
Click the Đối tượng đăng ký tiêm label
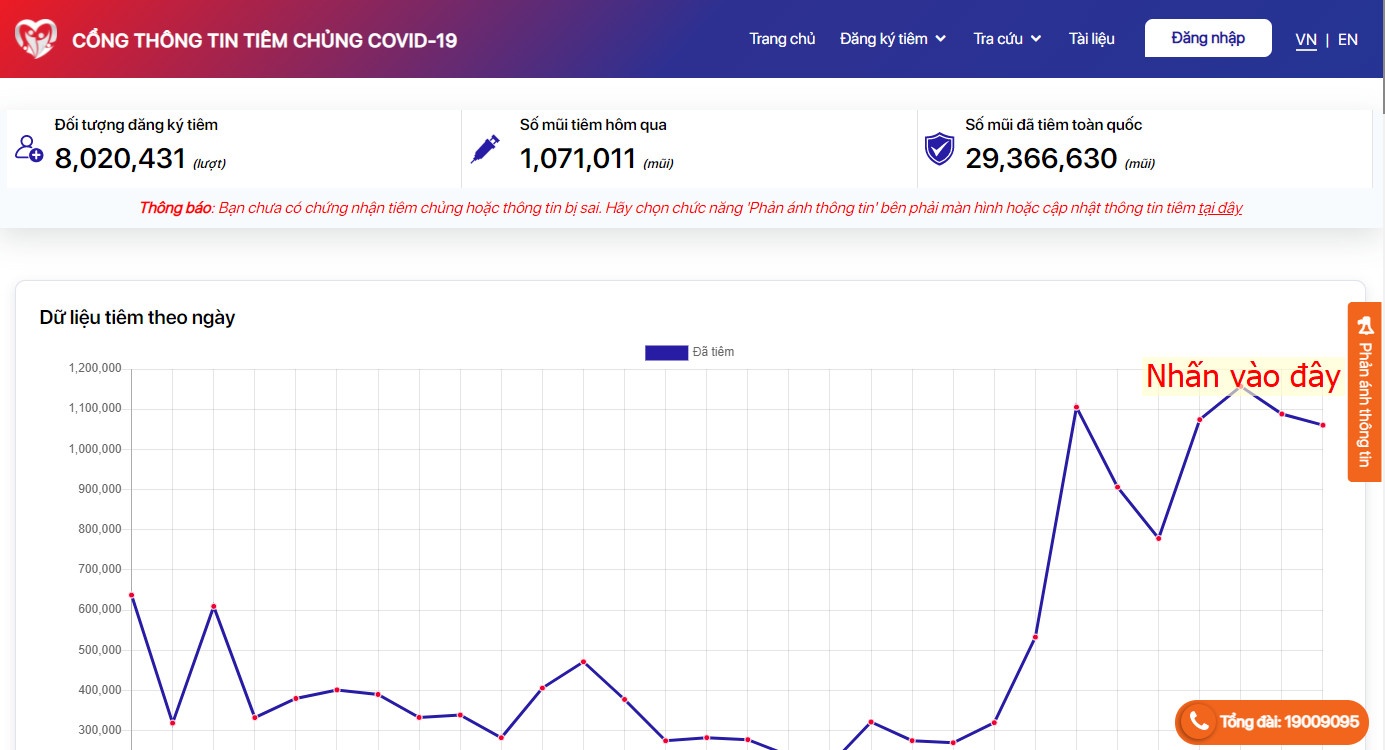tap(136, 125)
